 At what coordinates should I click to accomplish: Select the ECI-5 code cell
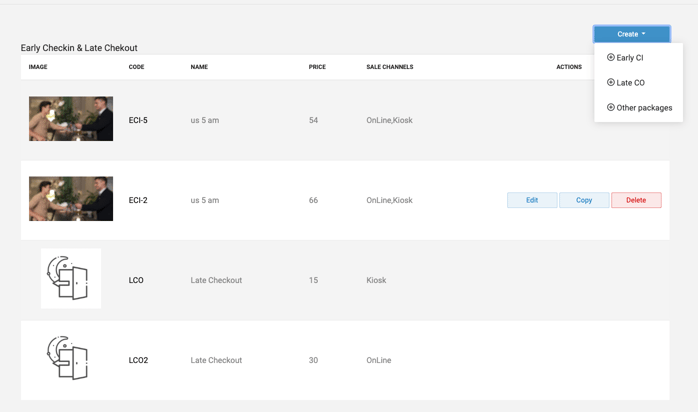(138, 120)
